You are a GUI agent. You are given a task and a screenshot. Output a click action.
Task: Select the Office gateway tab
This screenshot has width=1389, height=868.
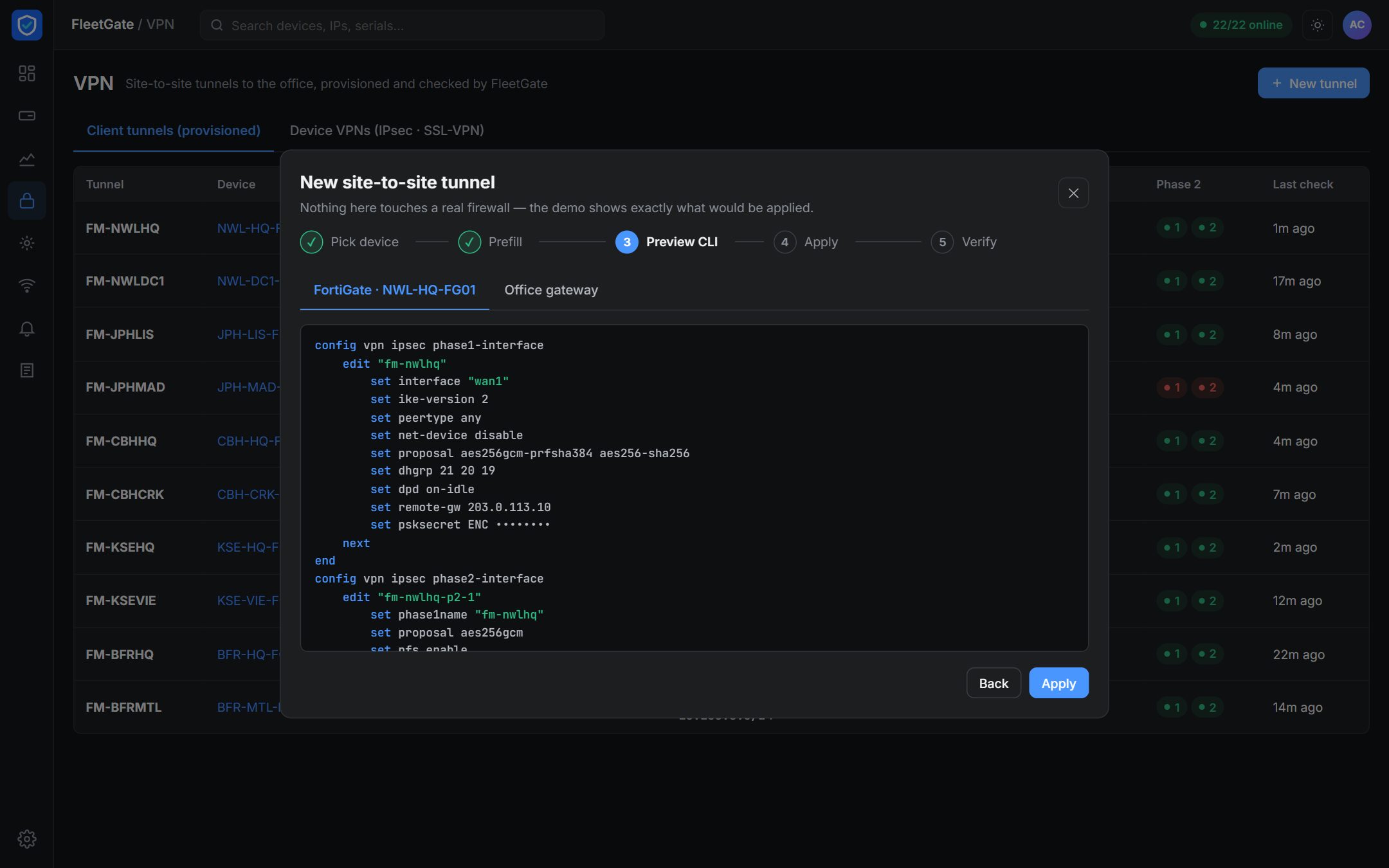[551, 290]
